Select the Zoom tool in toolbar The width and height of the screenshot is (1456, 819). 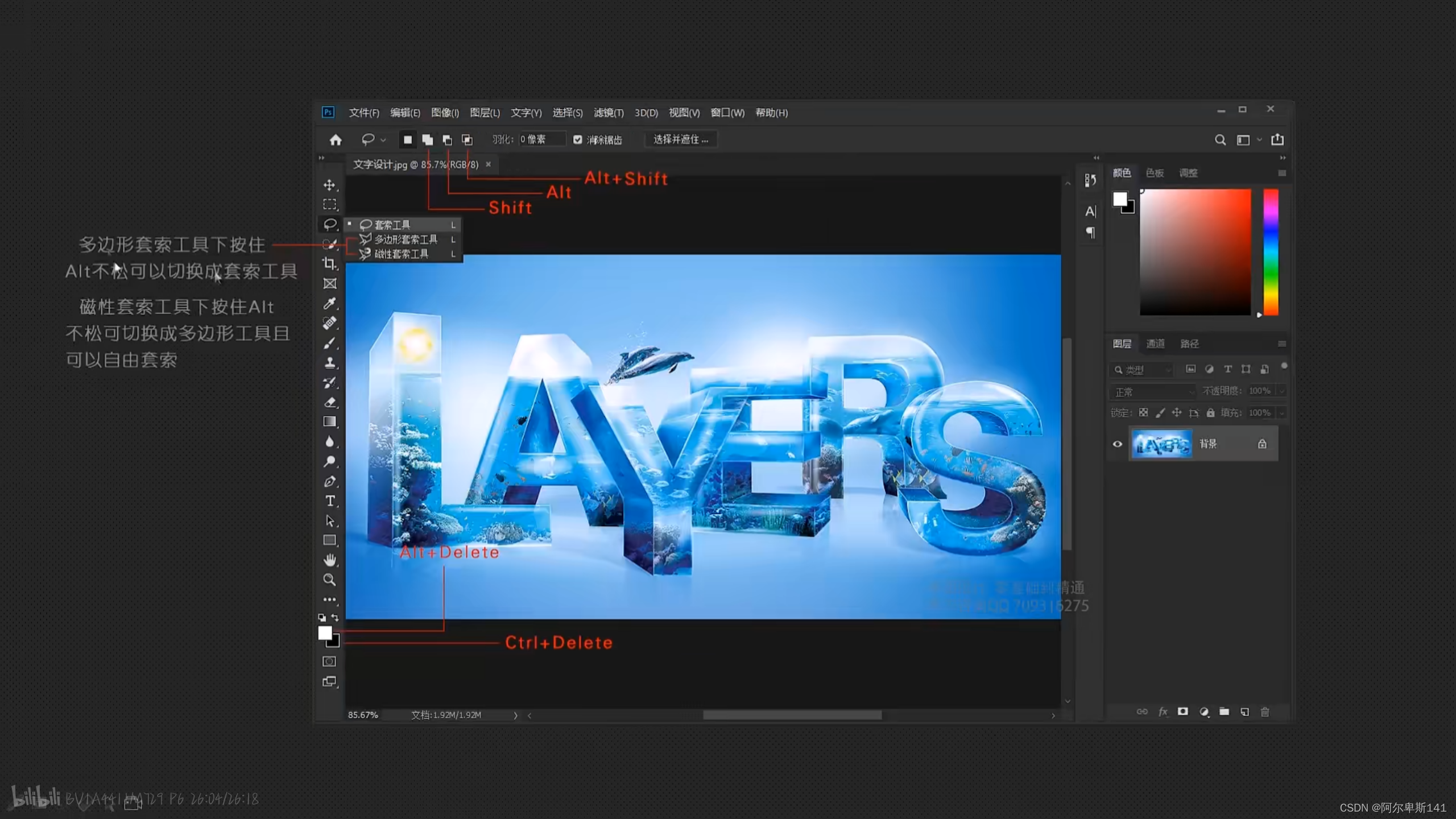coord(329,580)
